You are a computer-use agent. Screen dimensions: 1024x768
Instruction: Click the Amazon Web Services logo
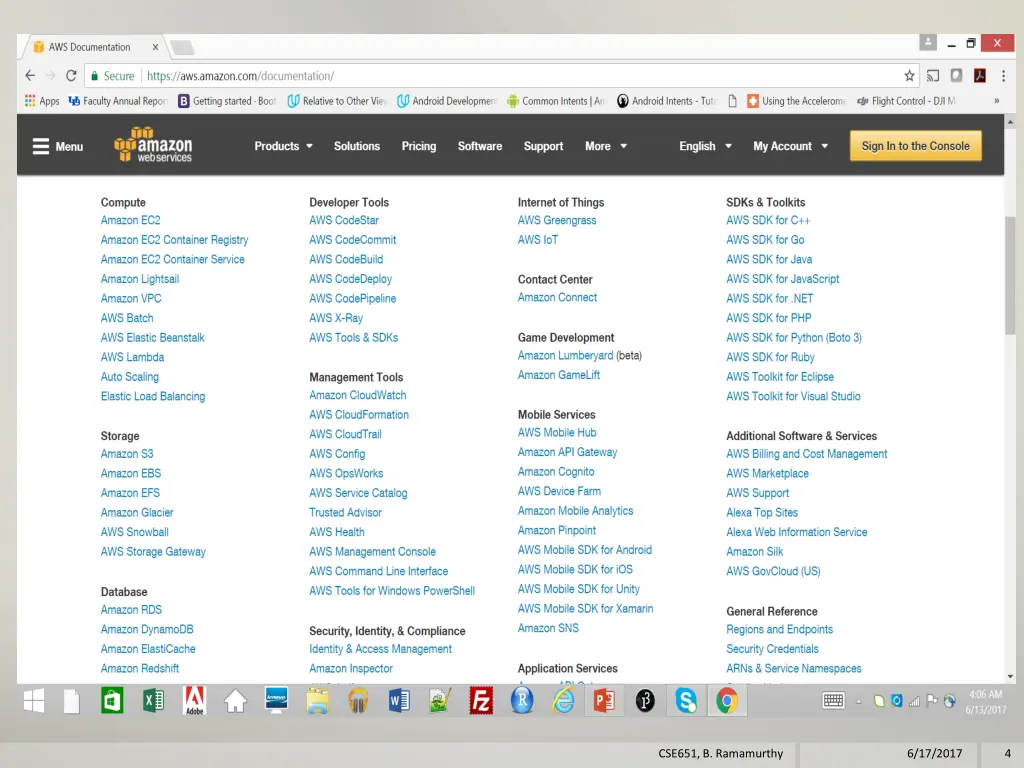pos(153,144)
